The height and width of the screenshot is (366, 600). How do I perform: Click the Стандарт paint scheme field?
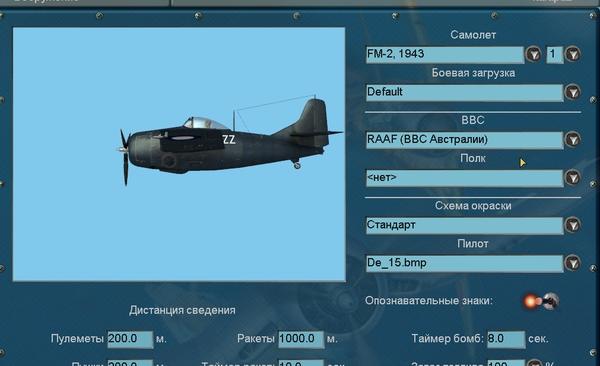[465, 225]
